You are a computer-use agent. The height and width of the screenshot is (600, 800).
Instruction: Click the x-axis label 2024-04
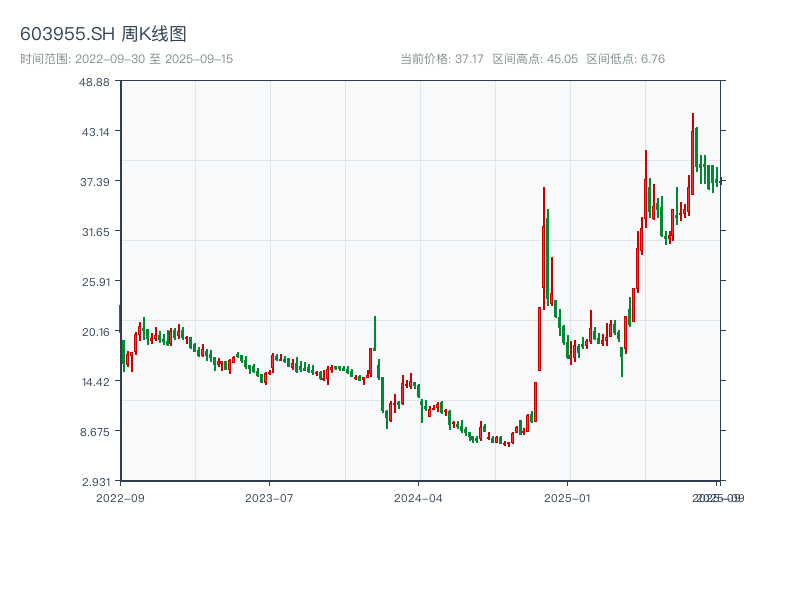(418, 498)
